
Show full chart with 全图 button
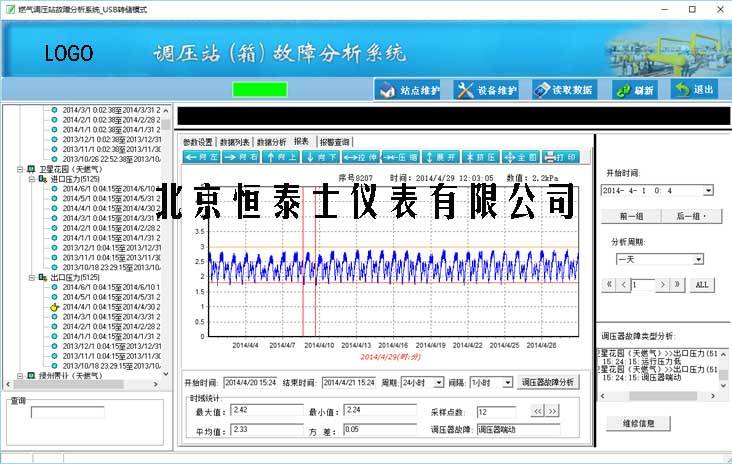click(x=521, y=157)
